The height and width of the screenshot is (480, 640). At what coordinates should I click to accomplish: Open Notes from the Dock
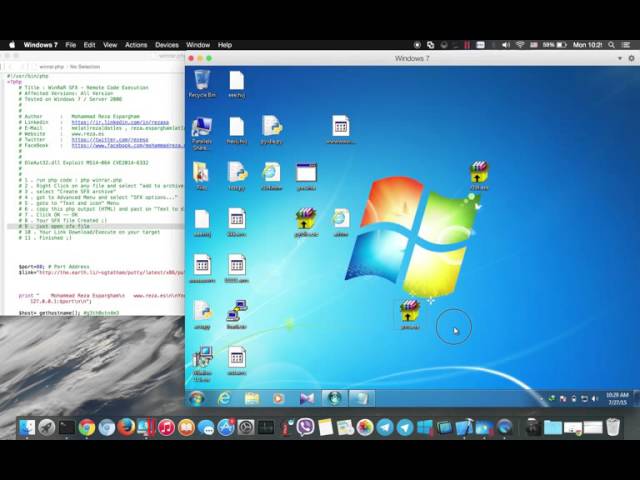click(325, 427)
